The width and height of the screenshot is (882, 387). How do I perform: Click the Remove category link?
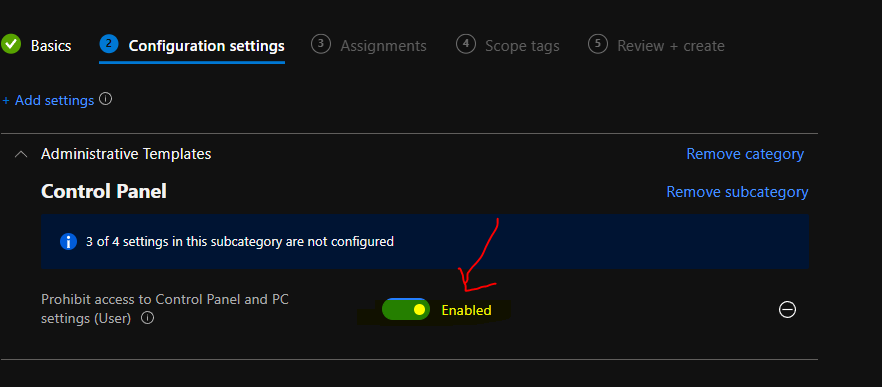tap(745, 154)
